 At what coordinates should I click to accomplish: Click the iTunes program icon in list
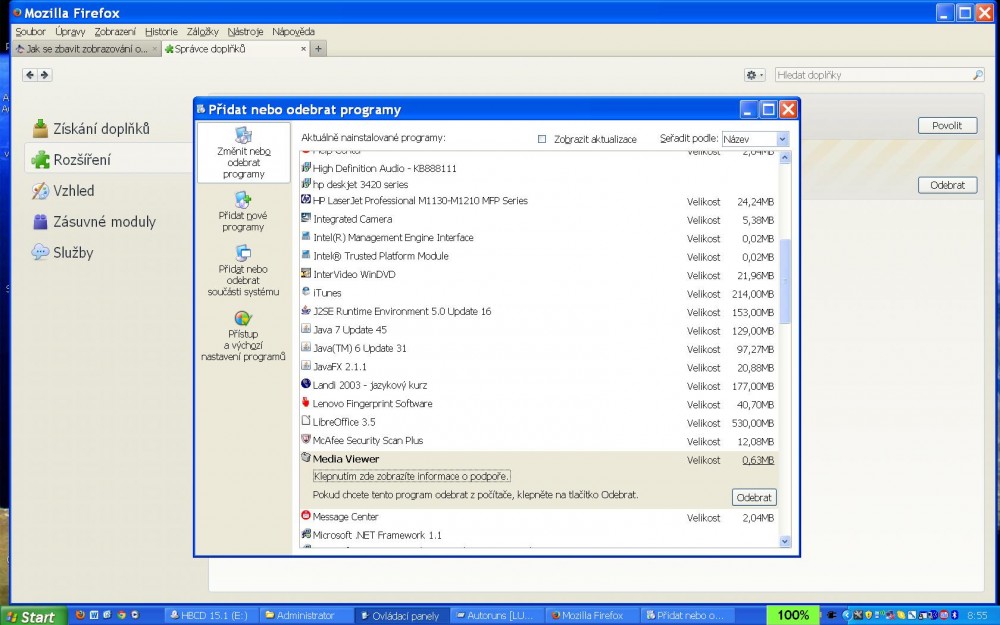coord(306,293)
